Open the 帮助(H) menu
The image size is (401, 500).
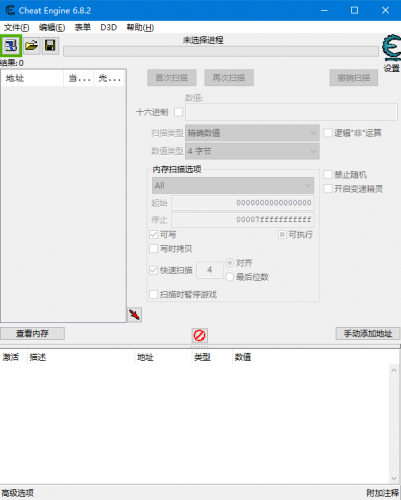pyautogui.click(x=140, y=27)
